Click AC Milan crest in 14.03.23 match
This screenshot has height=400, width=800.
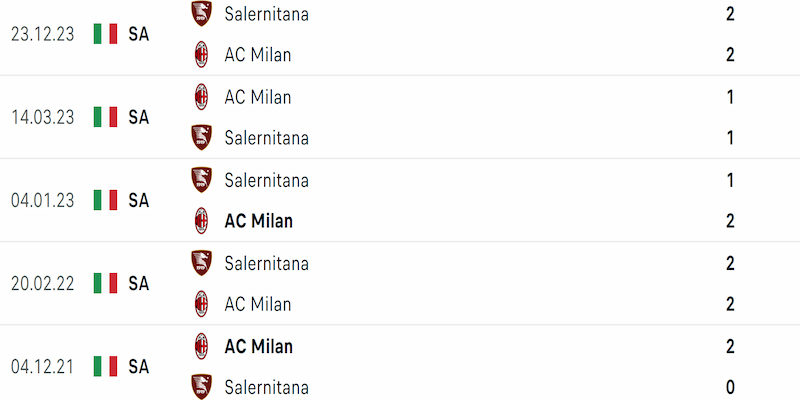[x=202, y=97]
